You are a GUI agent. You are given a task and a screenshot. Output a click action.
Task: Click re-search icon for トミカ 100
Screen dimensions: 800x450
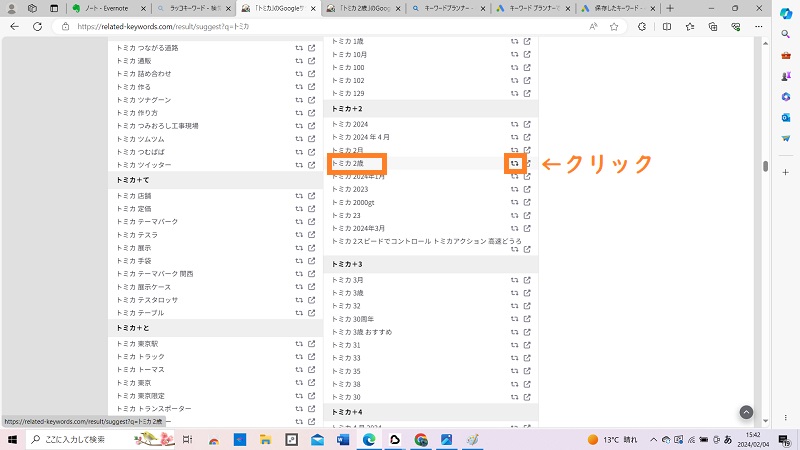point(514,67)
